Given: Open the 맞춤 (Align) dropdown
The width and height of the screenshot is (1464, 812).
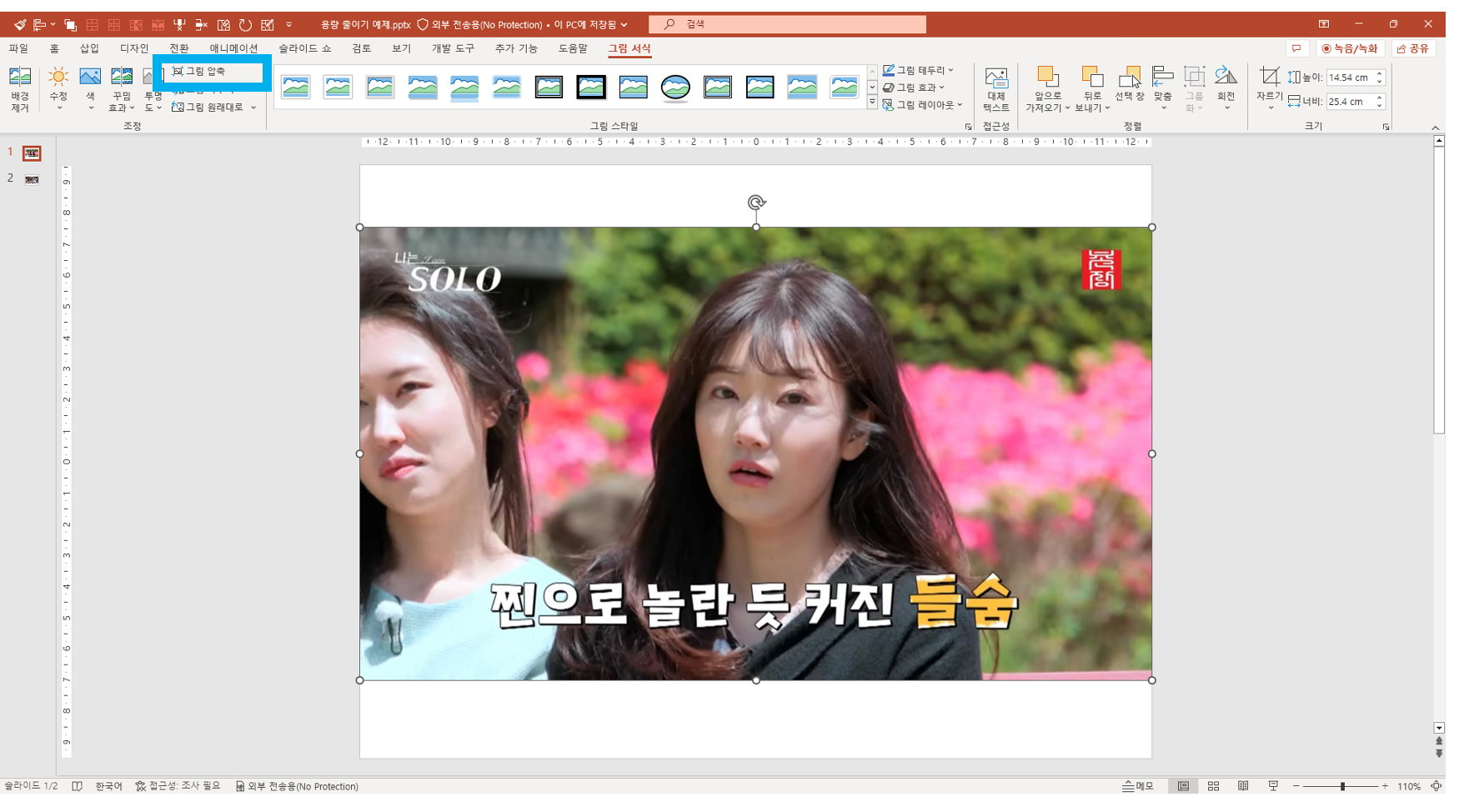Looking at the screenshot, I should click(x=1163, y=88).
